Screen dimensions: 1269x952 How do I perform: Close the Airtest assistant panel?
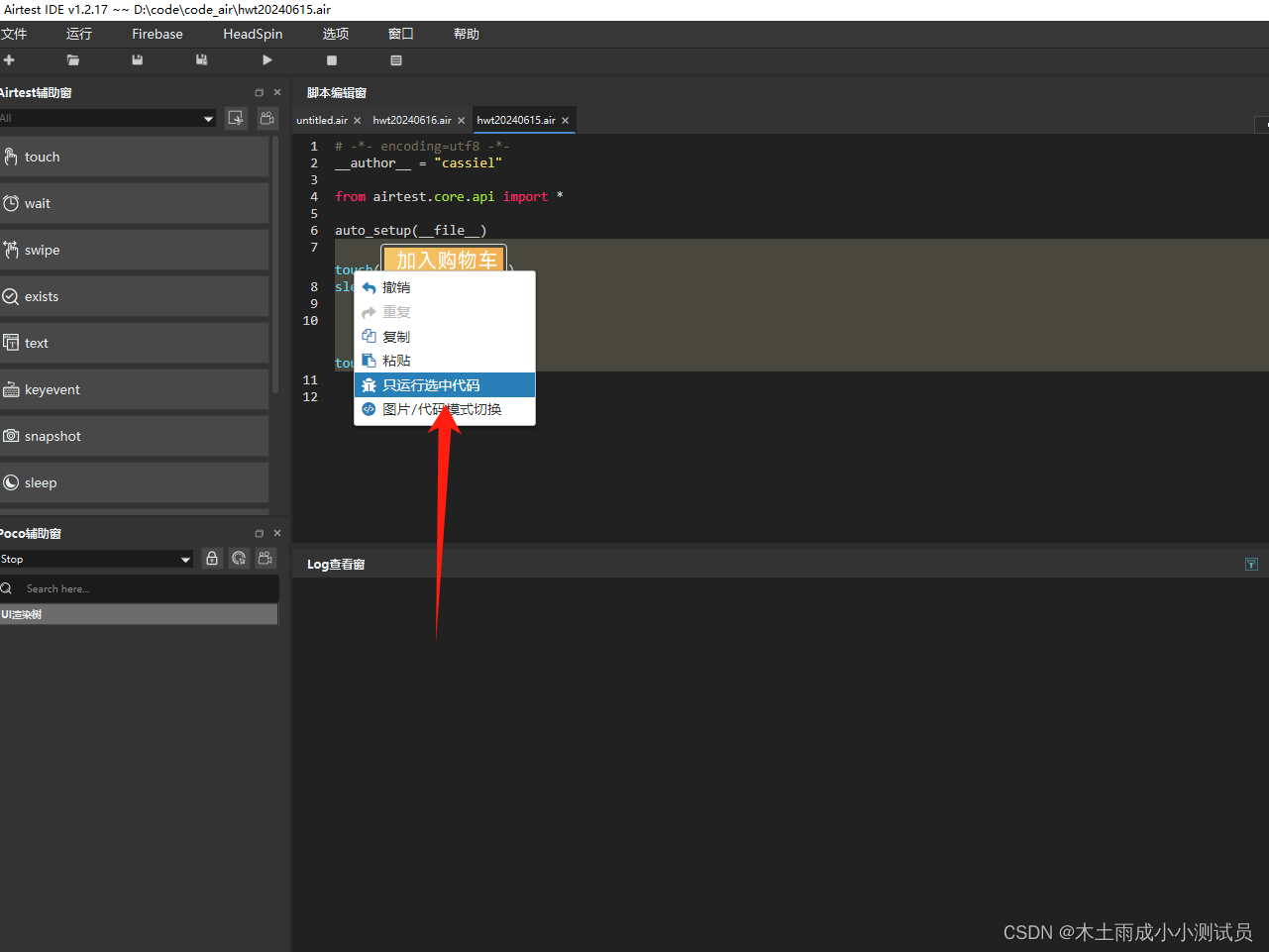pyautogui.click(x=277, y=92)
